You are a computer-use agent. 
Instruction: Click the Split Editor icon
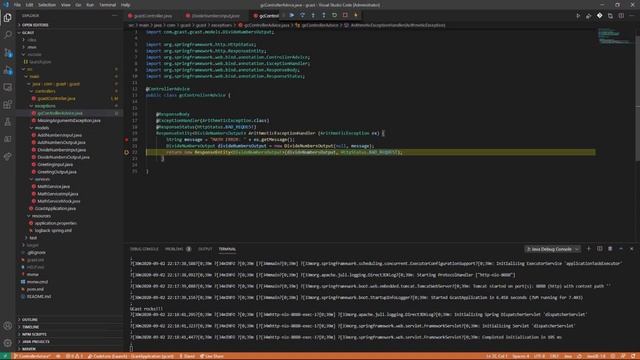[621, 16]
